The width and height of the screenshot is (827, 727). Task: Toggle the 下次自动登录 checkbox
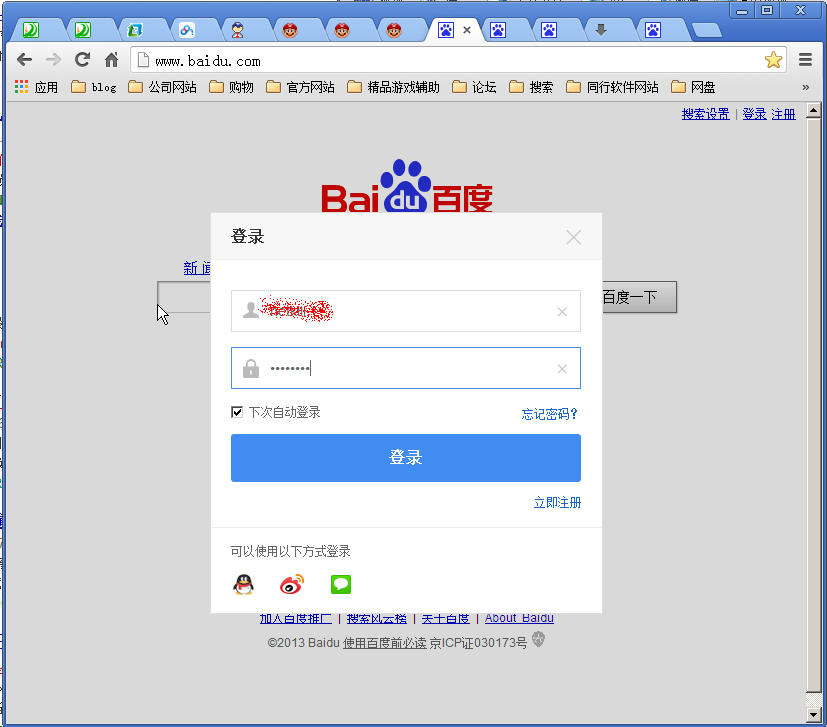(237, 412)
